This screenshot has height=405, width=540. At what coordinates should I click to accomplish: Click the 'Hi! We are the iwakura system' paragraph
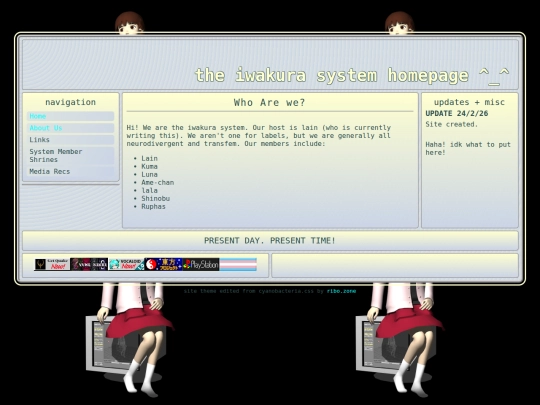pyautogui.click(x=259, y=136)
